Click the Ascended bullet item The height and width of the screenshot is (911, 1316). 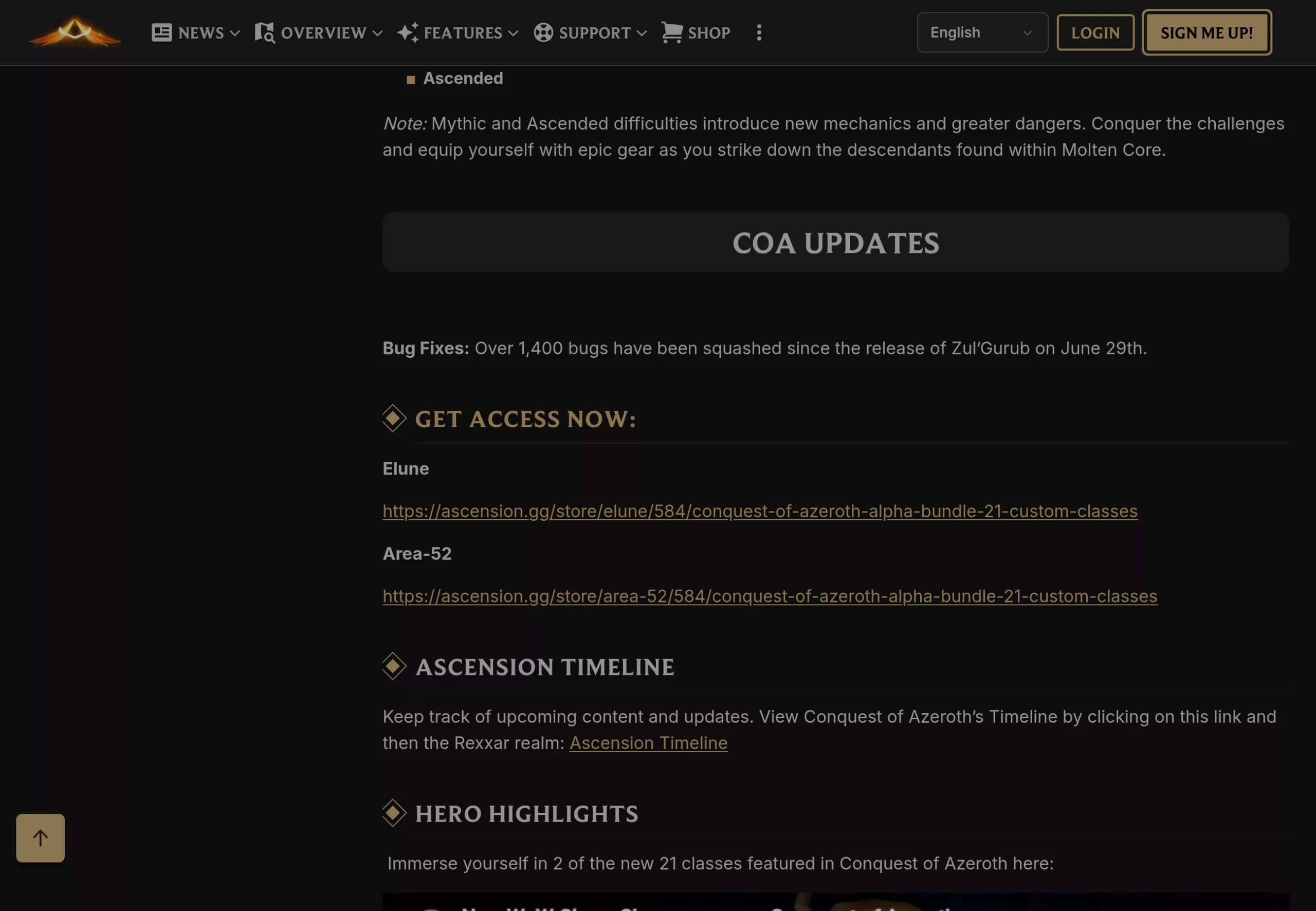pos(463,78)
